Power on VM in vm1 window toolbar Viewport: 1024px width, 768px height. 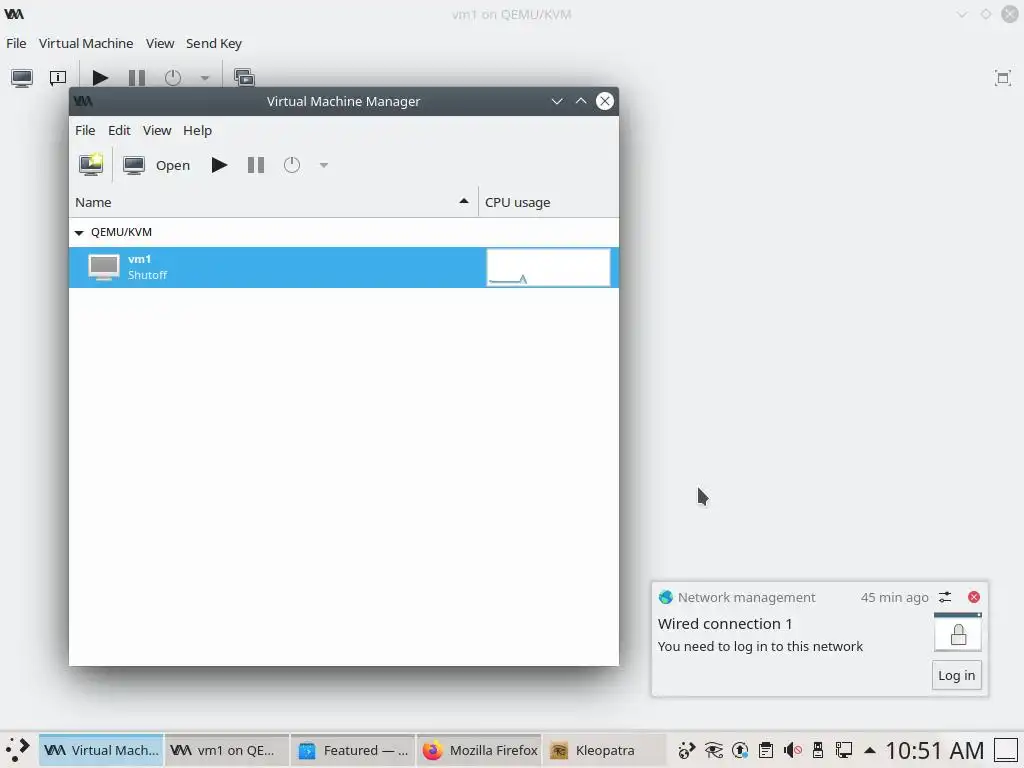tap(100, 78)
